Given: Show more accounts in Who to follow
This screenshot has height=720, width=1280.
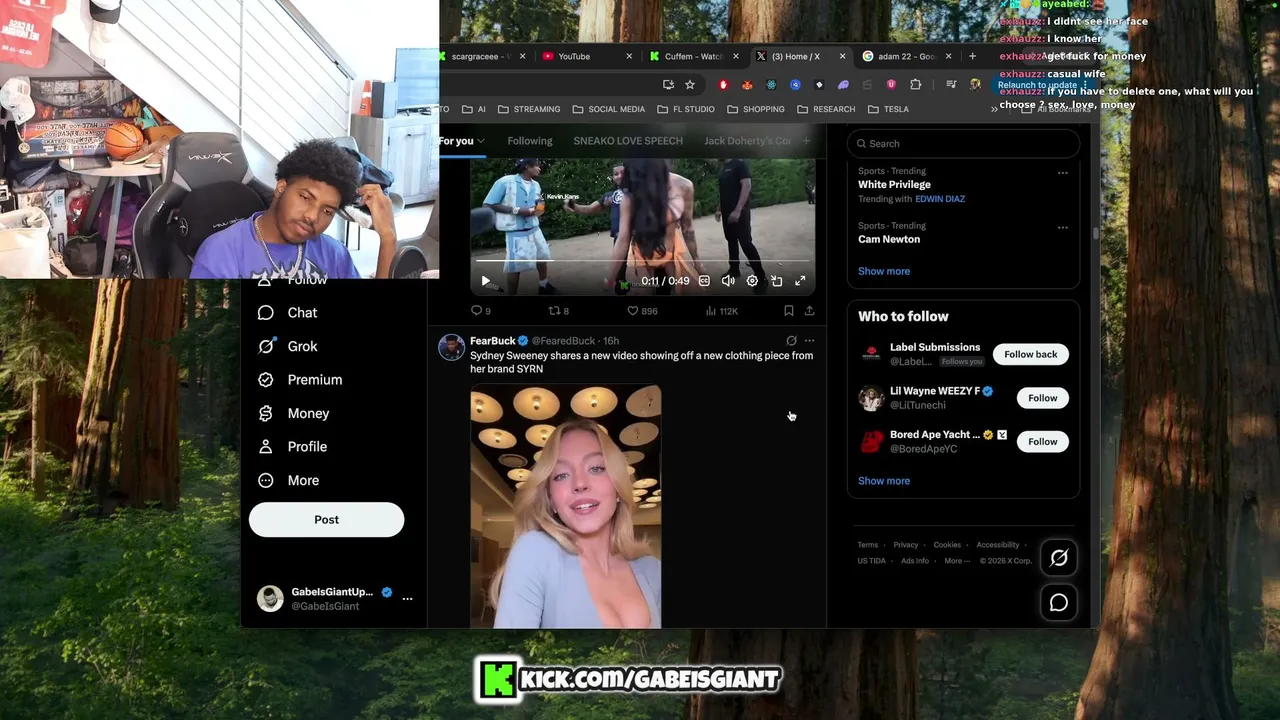Looking at the screenshot, I should point(884,481).
